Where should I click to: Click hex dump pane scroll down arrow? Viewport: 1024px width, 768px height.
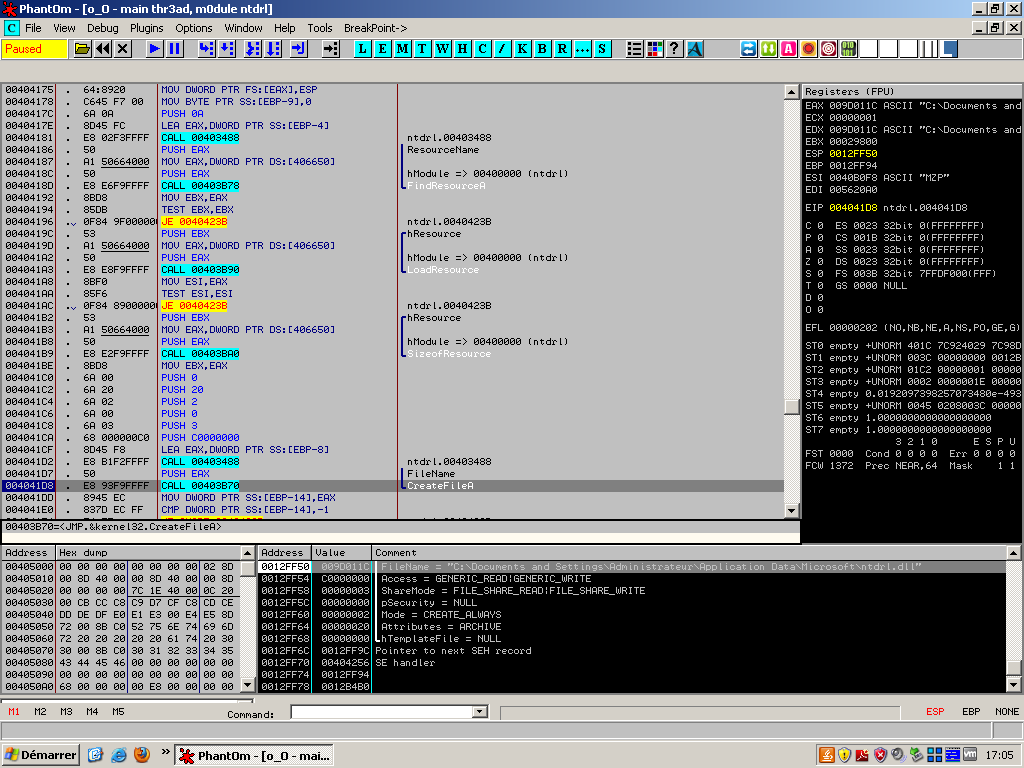coord(248,685)
